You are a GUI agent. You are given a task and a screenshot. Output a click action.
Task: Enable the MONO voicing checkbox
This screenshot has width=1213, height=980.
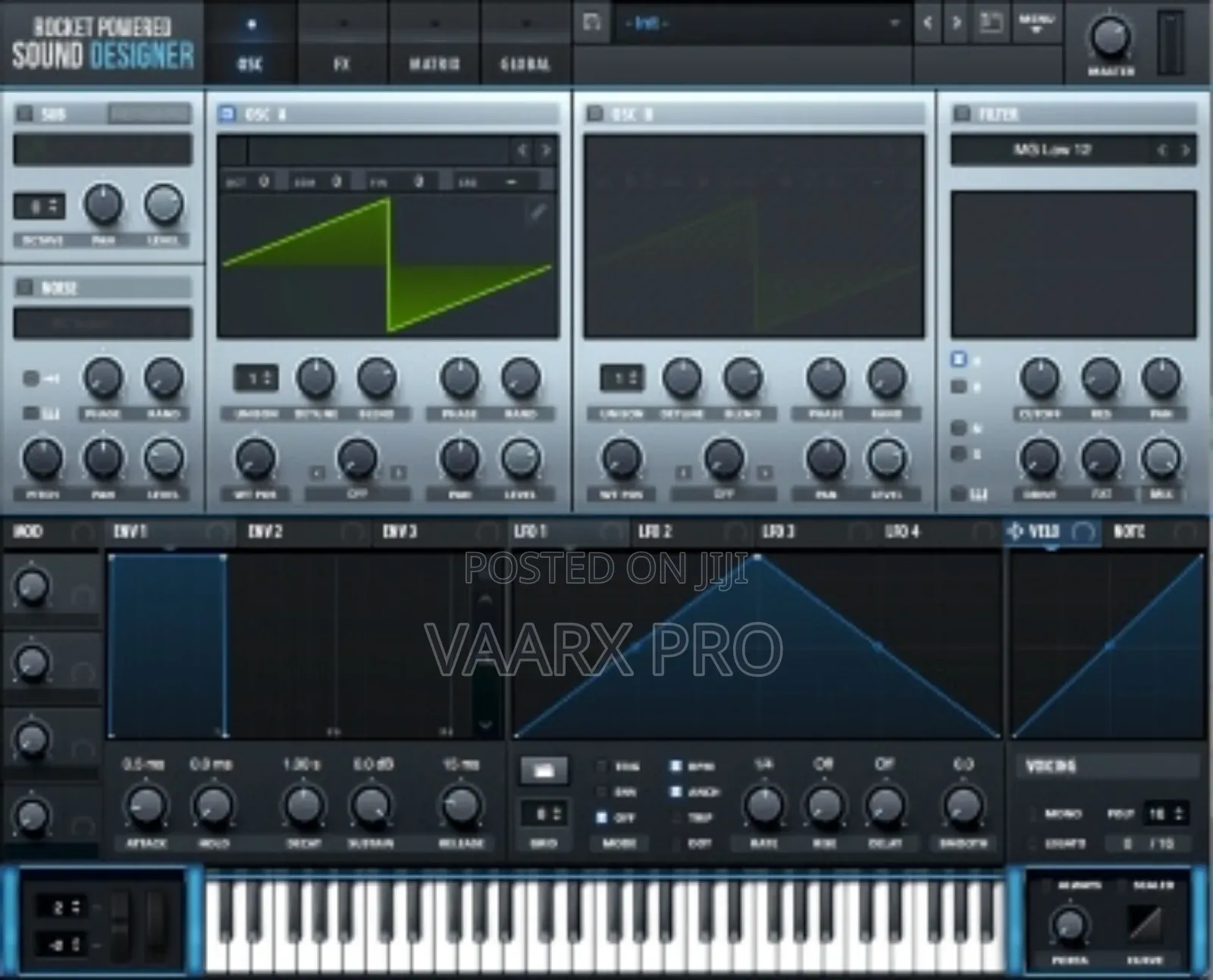(x=1032, y=814)
